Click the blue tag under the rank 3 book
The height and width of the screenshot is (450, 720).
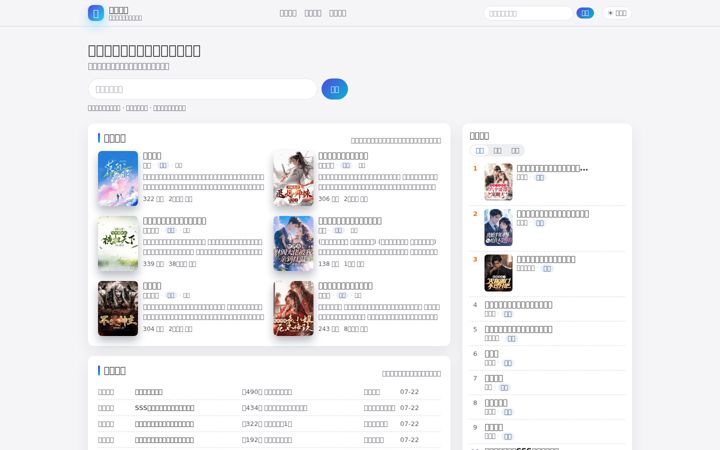(547, 269)
